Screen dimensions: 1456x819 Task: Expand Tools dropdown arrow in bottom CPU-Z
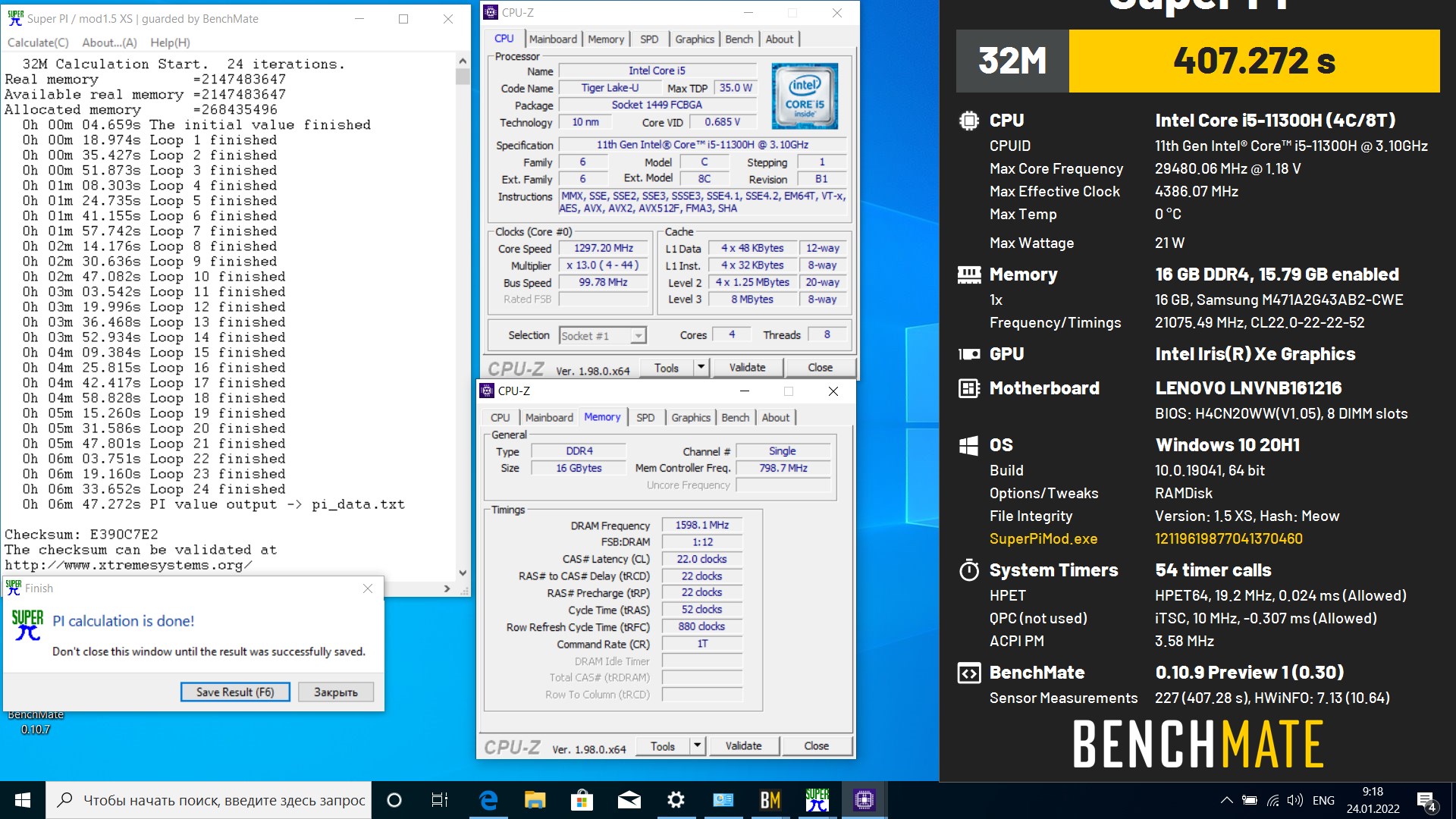click(698, 745)
